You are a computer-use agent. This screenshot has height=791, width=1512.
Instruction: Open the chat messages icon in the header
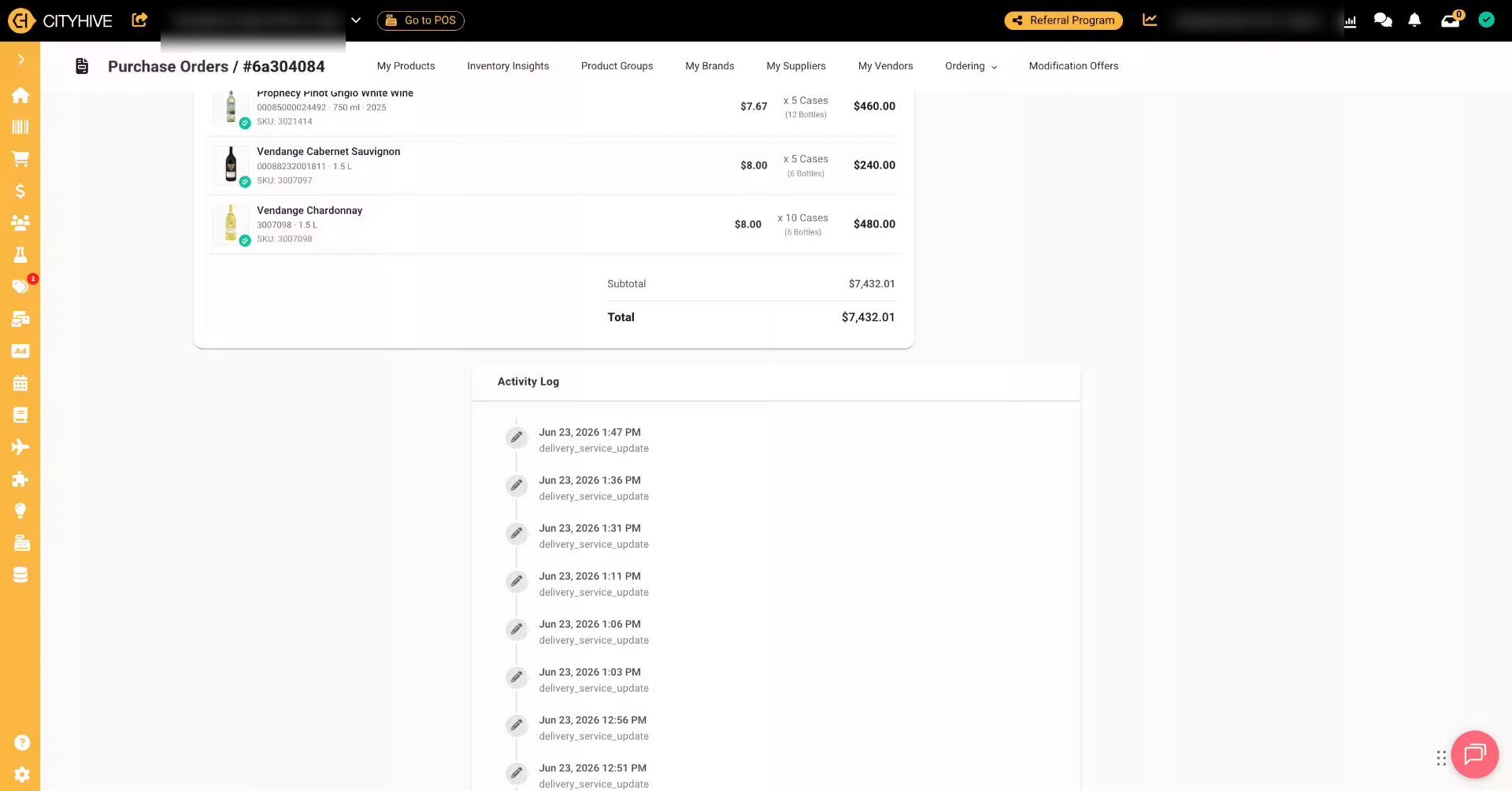[1383, 20]
